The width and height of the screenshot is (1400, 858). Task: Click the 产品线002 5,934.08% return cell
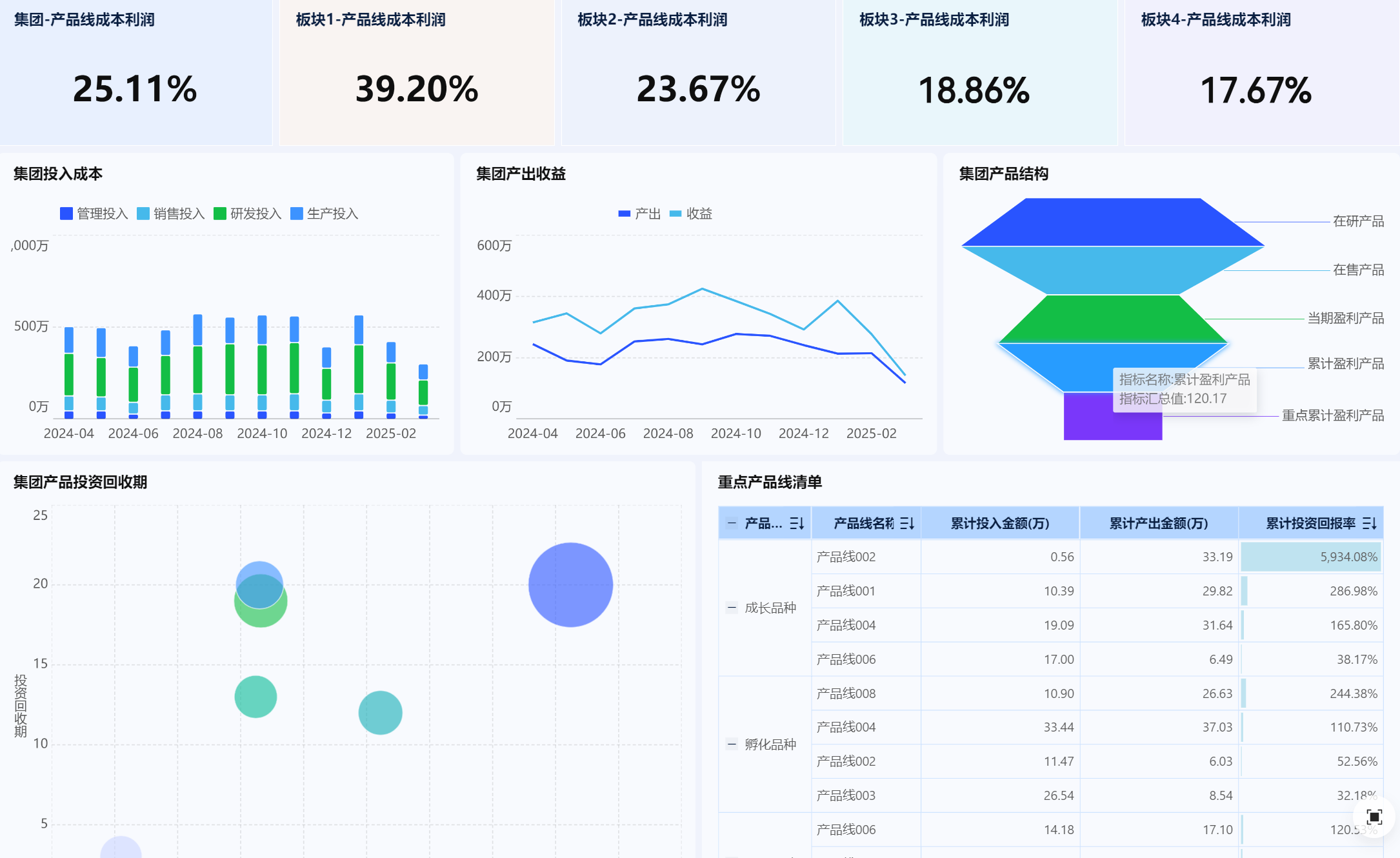(x=1311, y=557)
